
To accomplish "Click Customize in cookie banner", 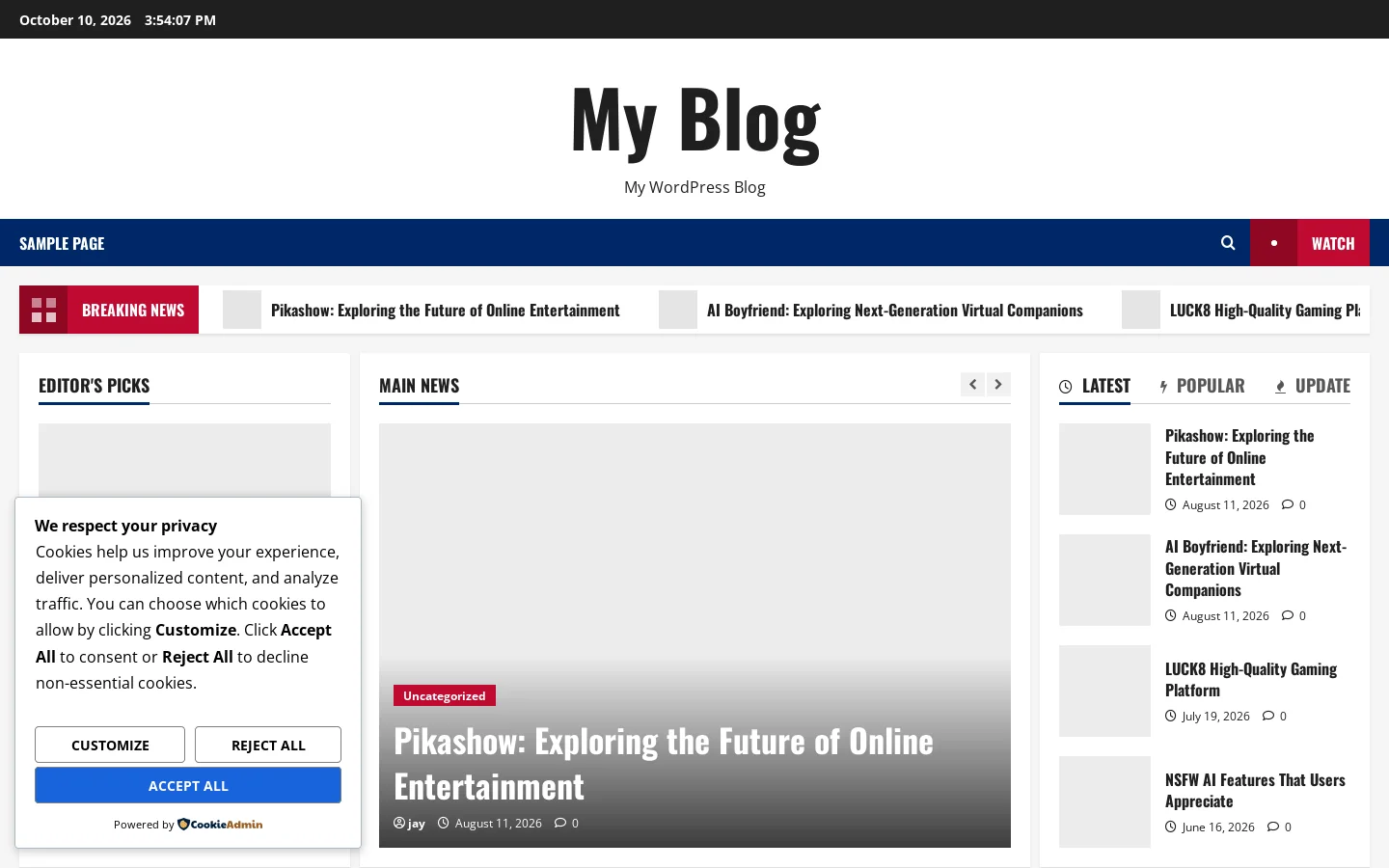I will point(110,745).
